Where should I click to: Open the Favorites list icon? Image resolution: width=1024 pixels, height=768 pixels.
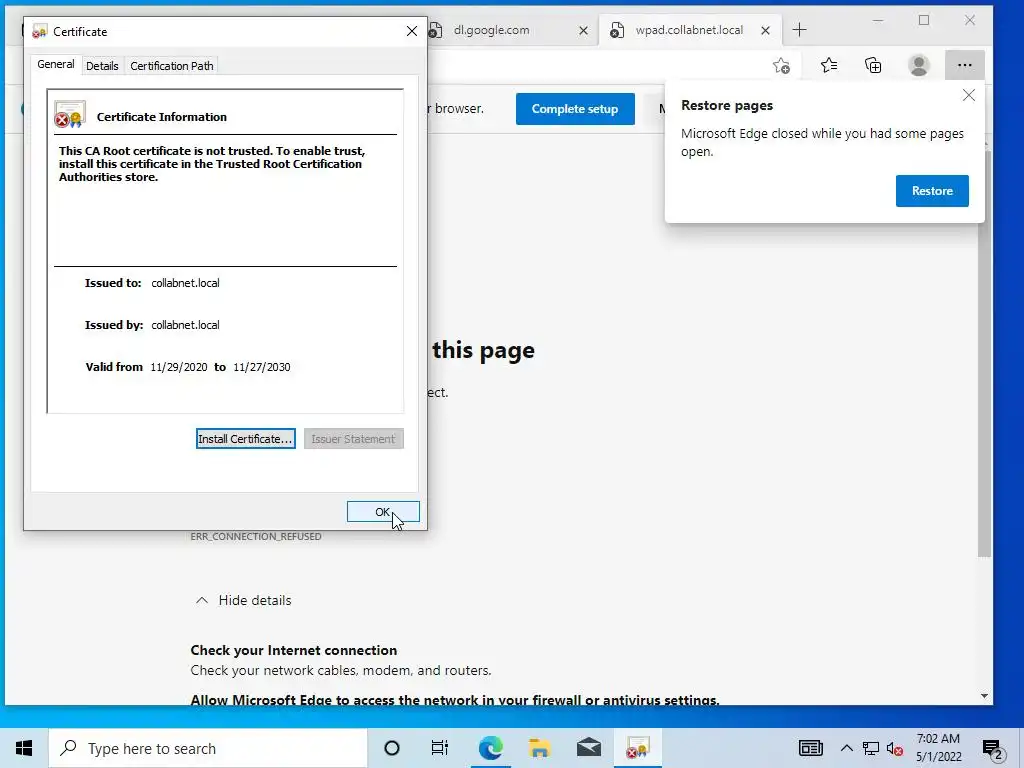pyautogui.click(x=829, y=65)
